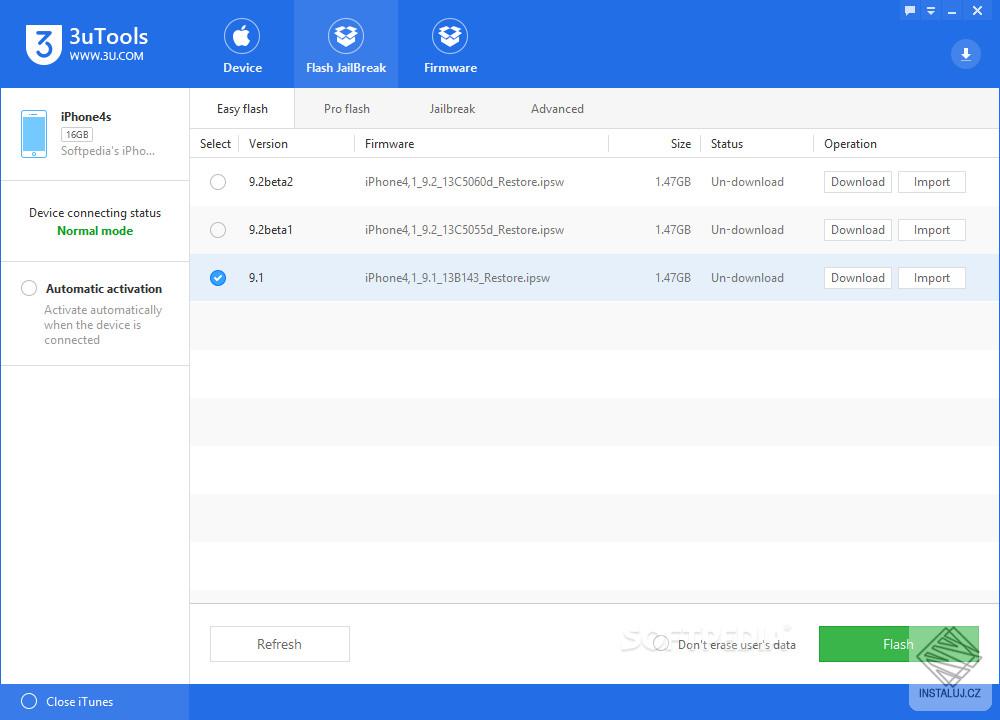
Task: Open the downloads manager arrow icon
Action: pos(966,54)
